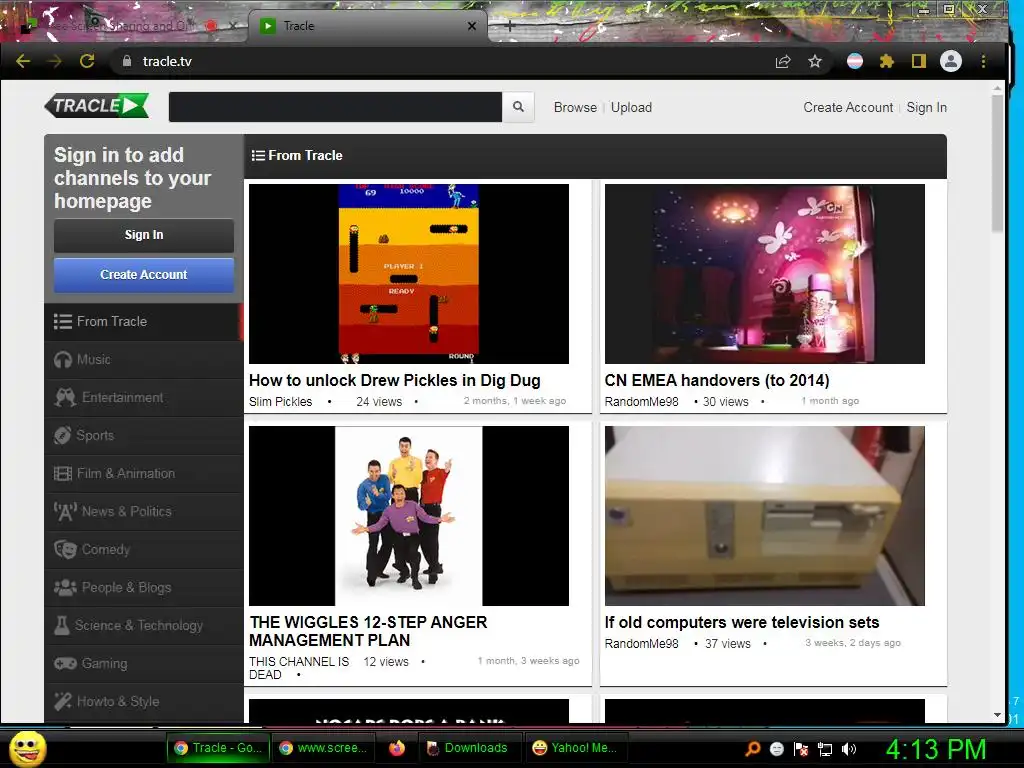Click the share page icon
This screenshot has height=768, width=1024.
point(783,61)
